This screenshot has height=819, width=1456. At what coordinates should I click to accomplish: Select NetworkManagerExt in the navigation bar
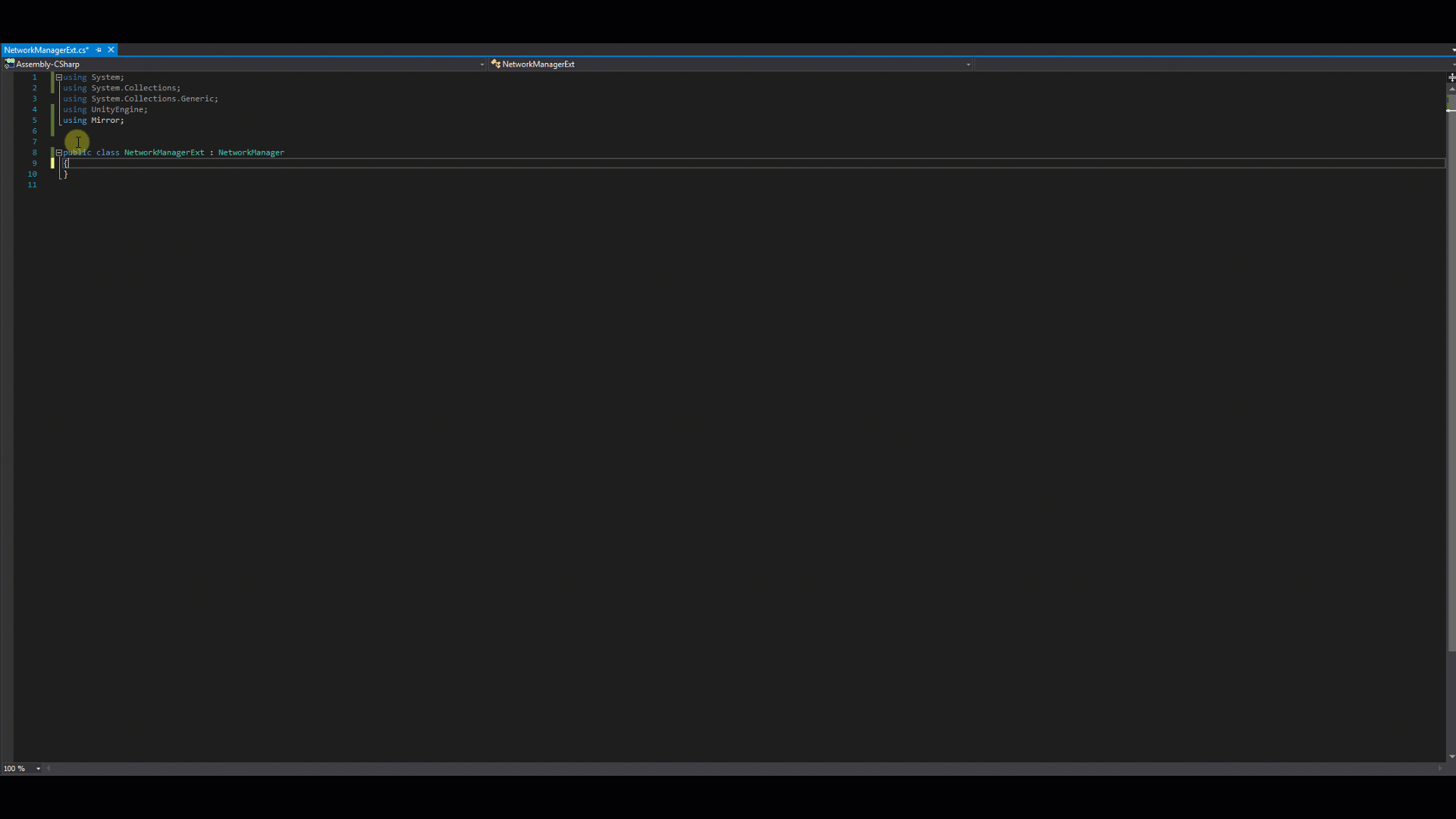[538, 64]
